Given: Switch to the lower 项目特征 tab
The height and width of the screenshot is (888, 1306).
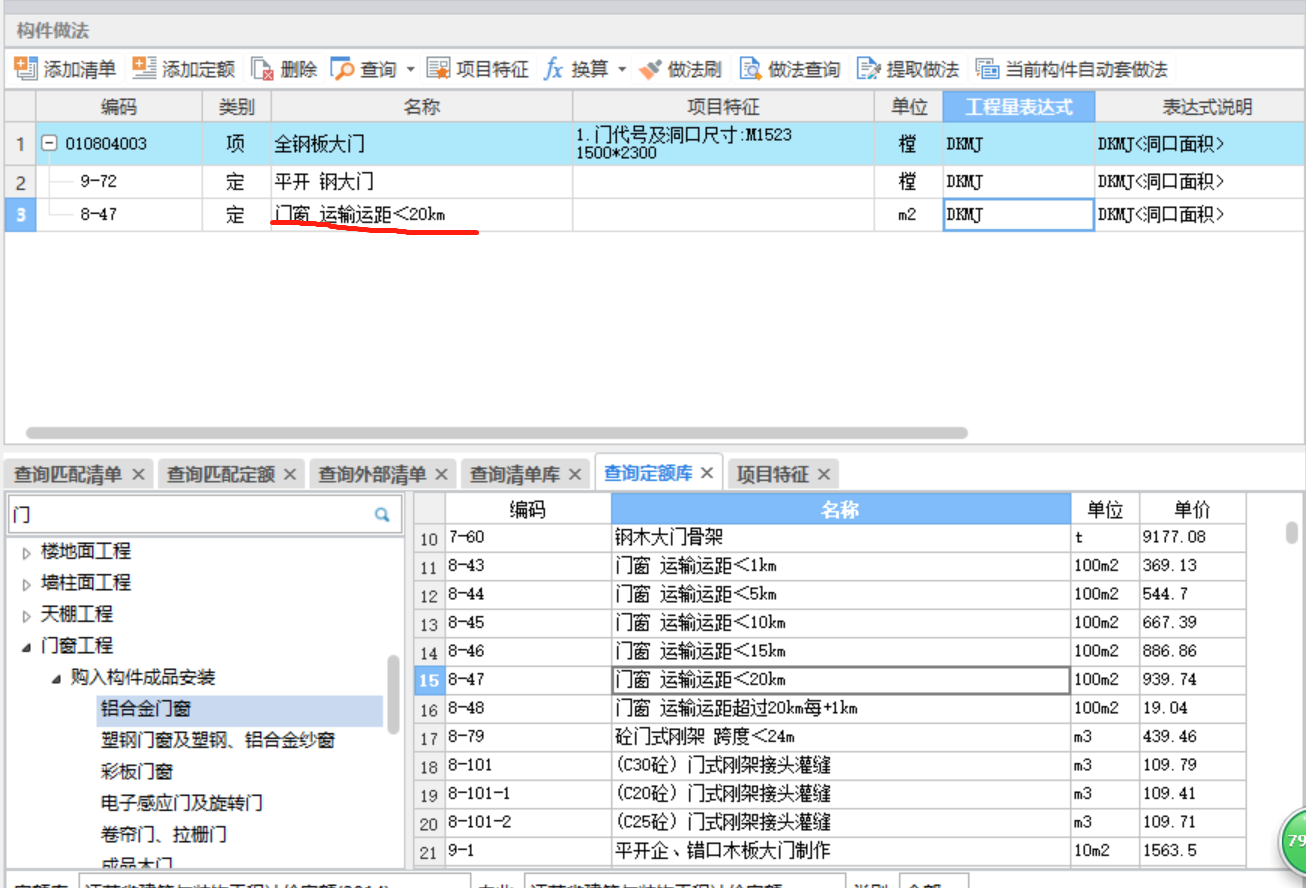Looking at the screenshot, I should pyautogui.click(x=773, y=474).
